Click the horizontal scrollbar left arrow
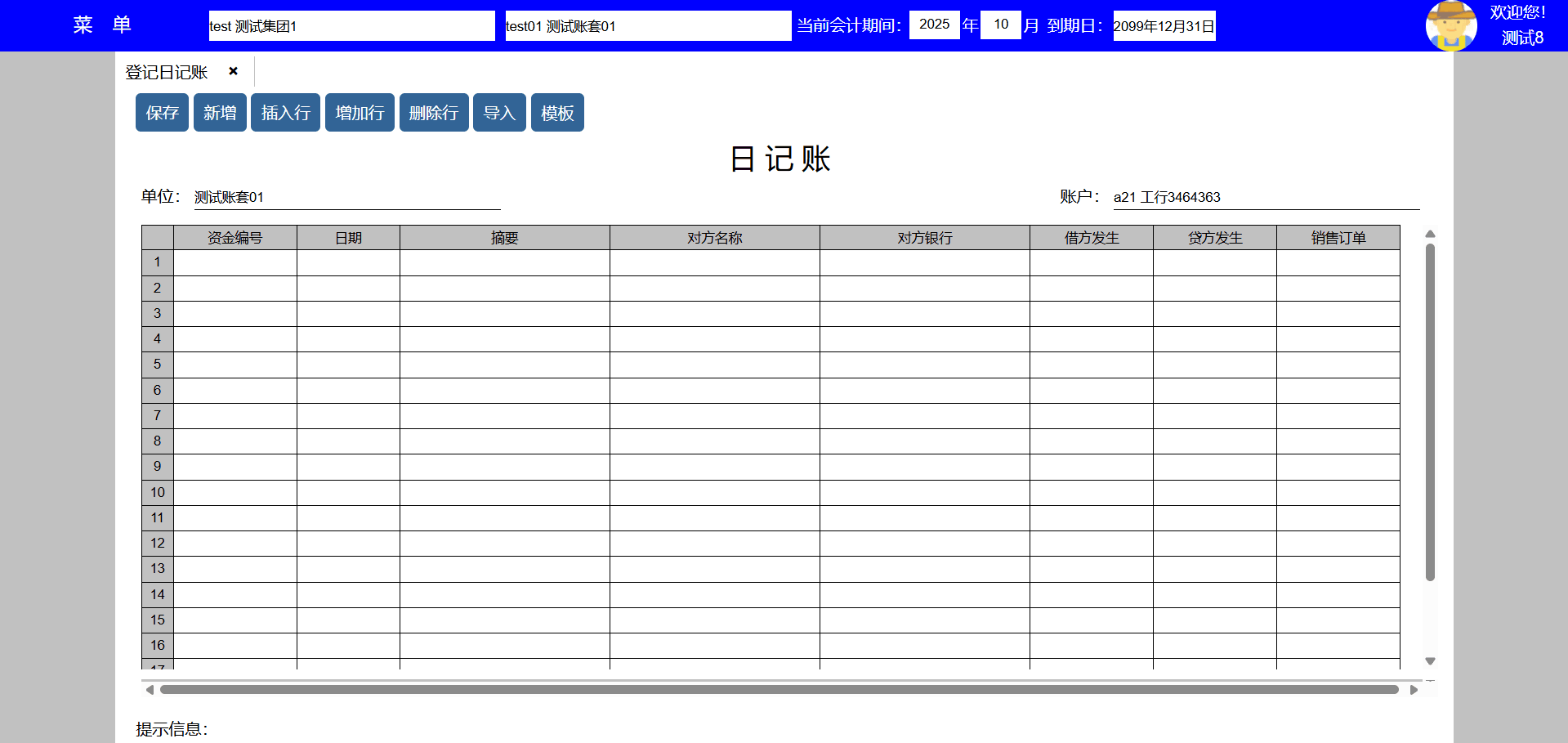Viewport: 1568px width, 743px height. (150, 690)
